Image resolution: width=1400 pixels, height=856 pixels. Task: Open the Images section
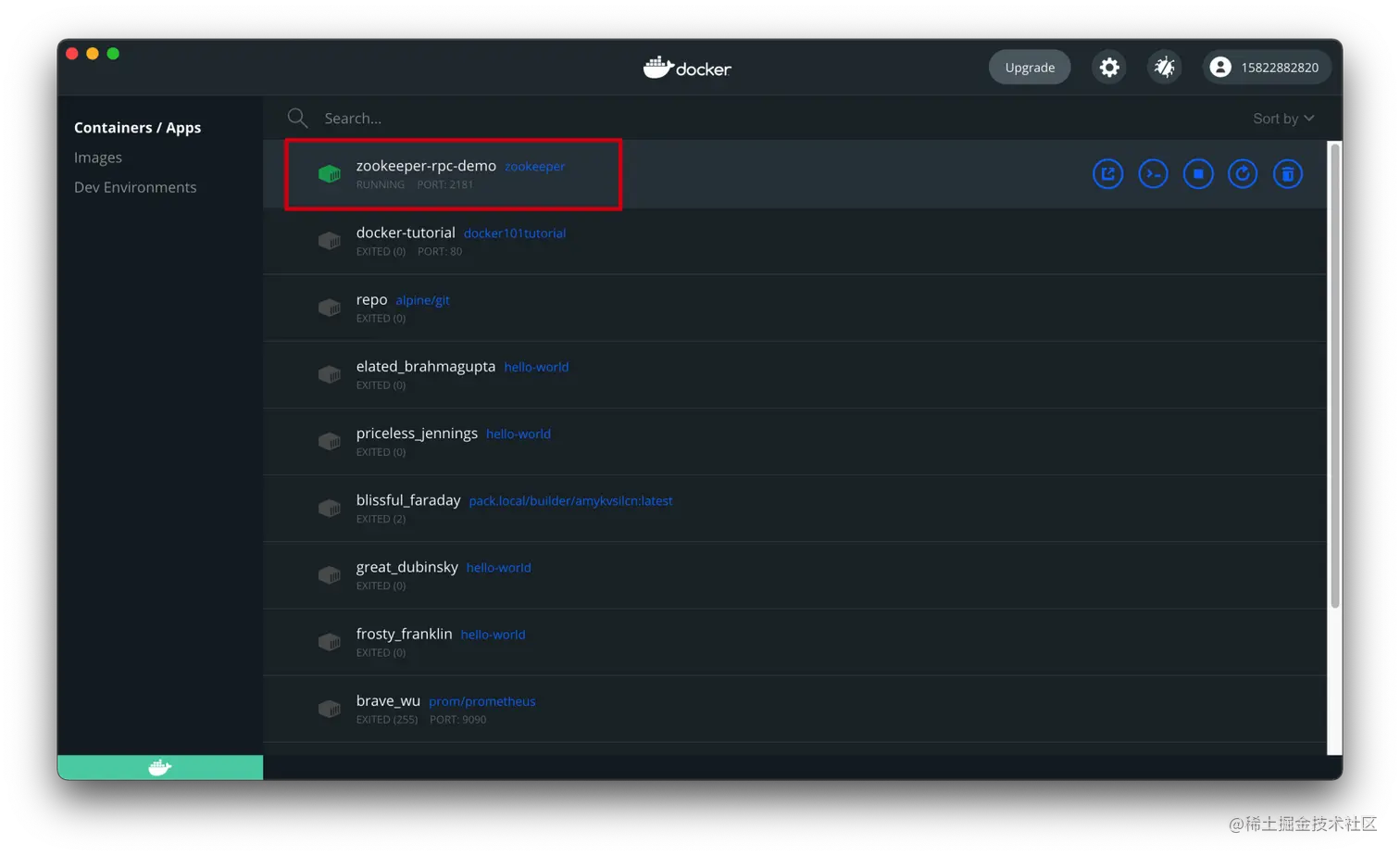(x=98, y=157)
